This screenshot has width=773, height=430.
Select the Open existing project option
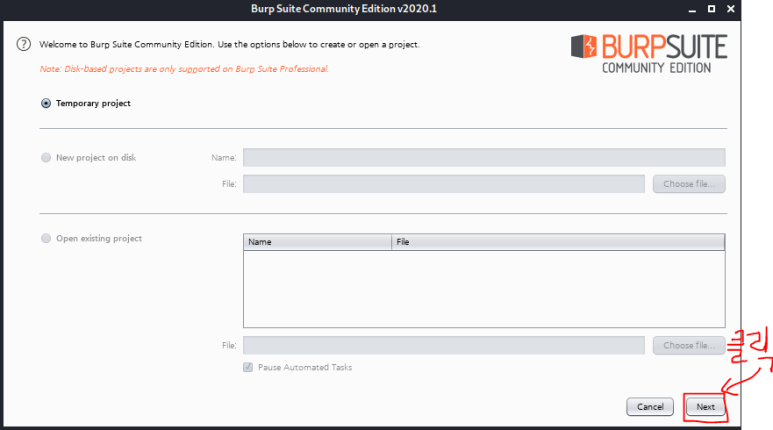[x=46, y=238]
